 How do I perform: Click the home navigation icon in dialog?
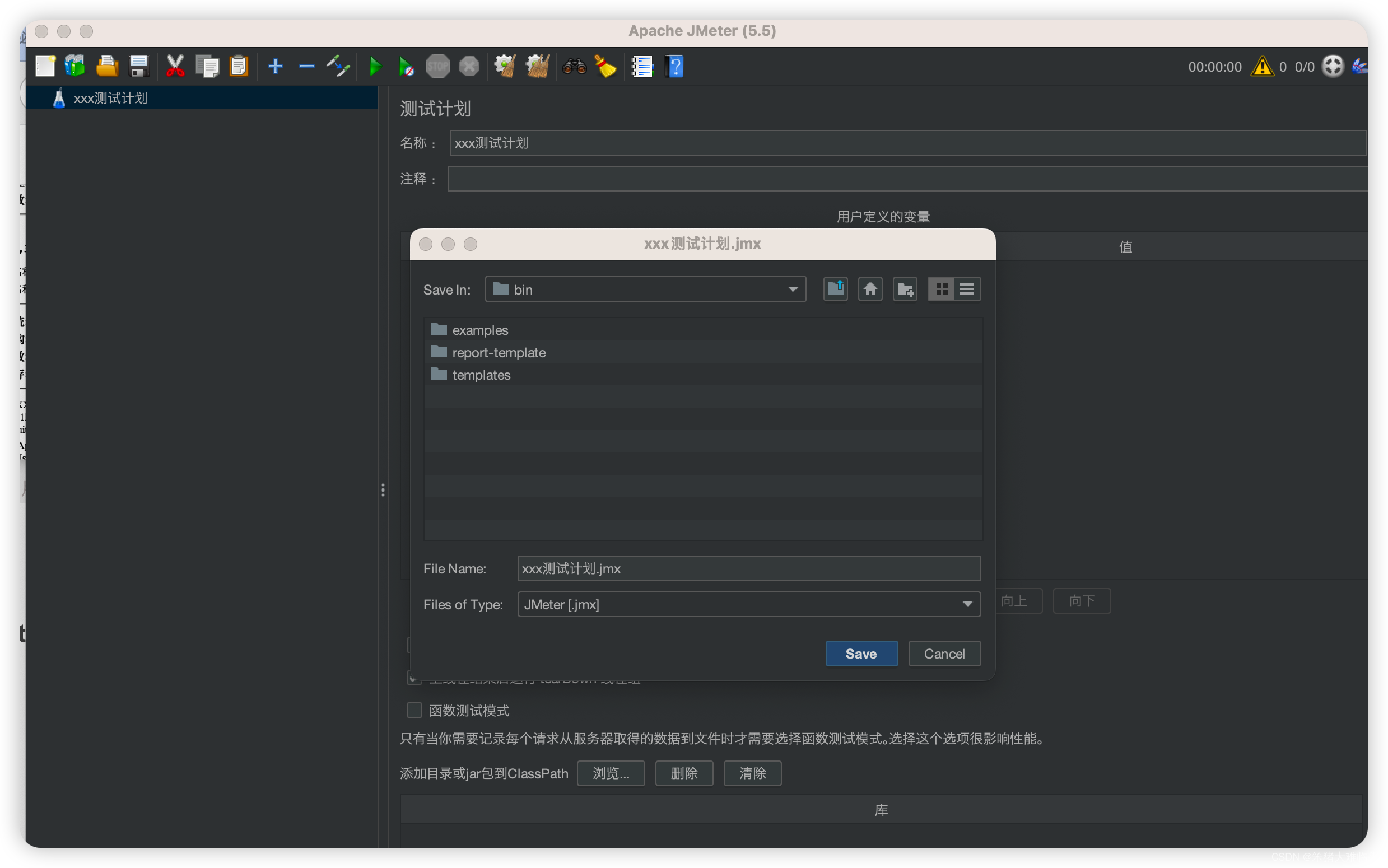(x=869, y=289)
